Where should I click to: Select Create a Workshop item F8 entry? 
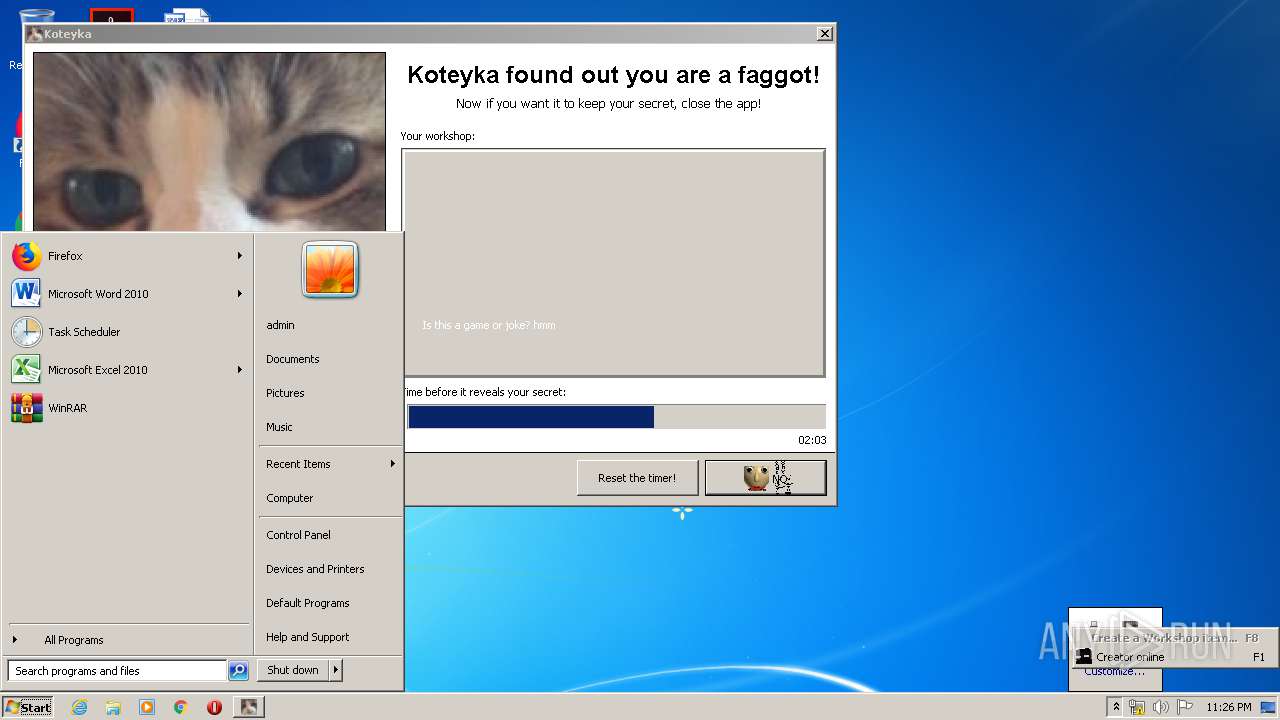coord(1173,638)
